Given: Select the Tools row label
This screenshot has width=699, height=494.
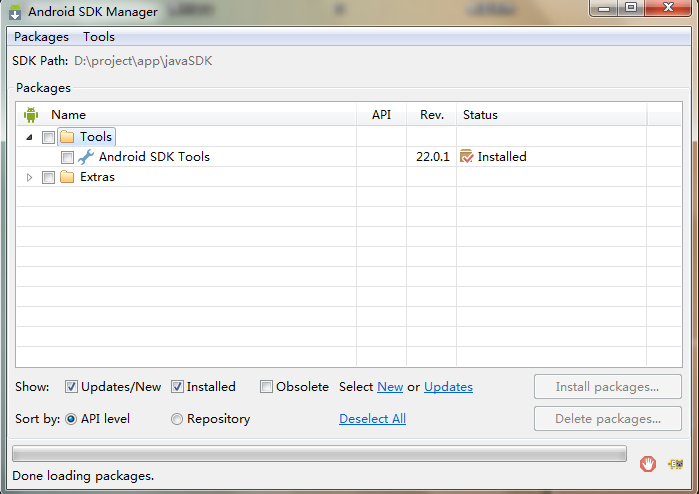Looking at the screenshot, I should click(x=96, y=137).
